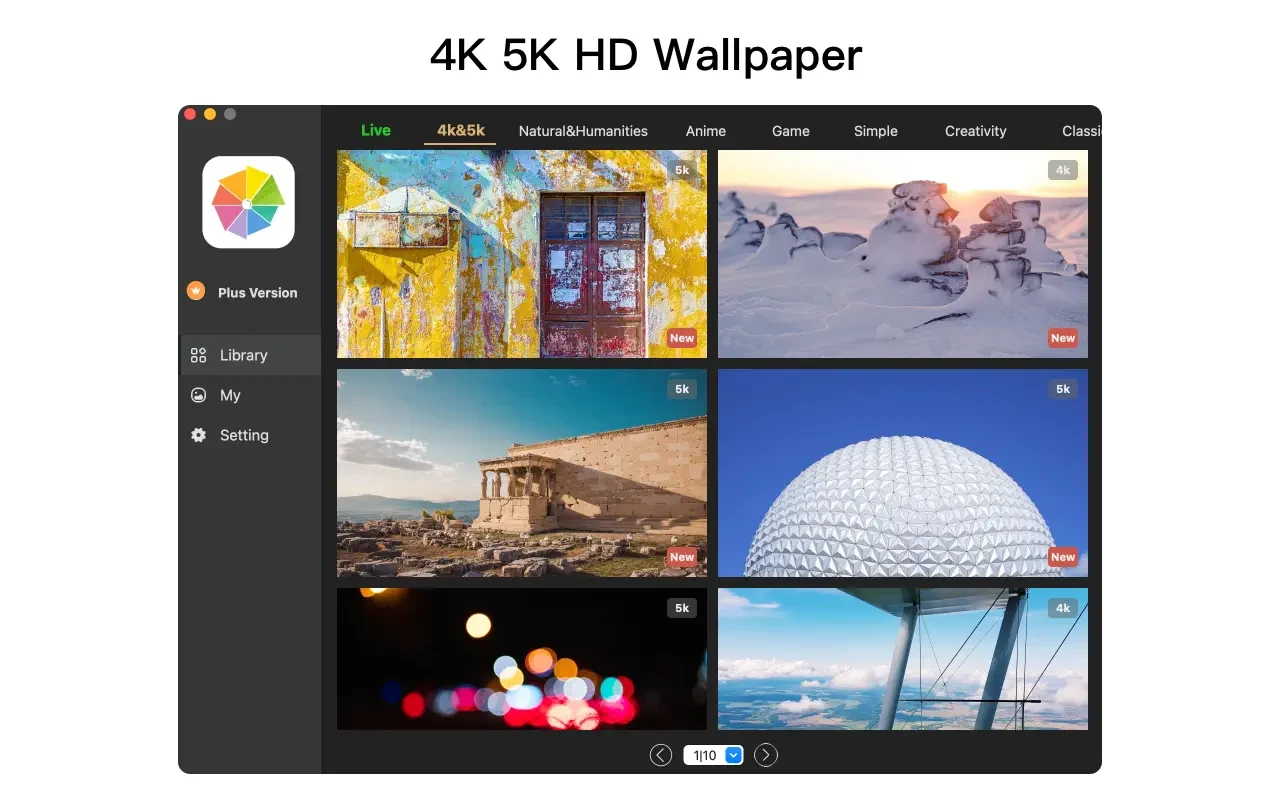Select the Simple category tab
Viewport: 1280px width, 800px height.
coord(875,131)
